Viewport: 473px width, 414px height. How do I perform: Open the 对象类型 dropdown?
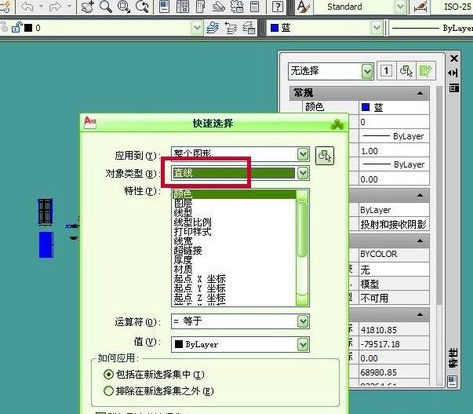[303, 173]
